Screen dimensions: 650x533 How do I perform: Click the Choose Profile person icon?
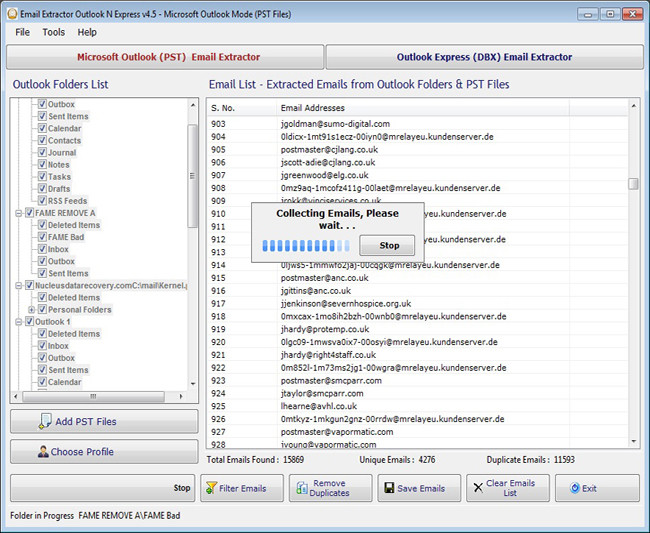[x=43, y=451]
